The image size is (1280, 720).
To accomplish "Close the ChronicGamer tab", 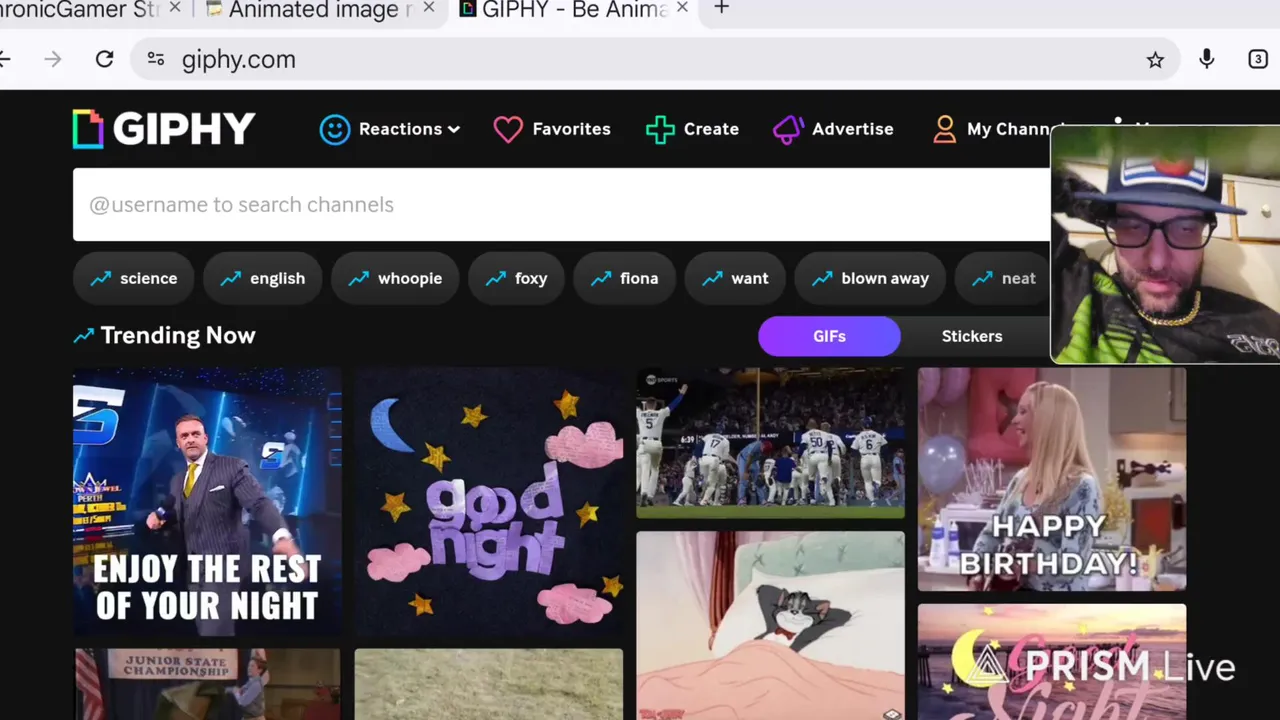I will pos(175,8).
